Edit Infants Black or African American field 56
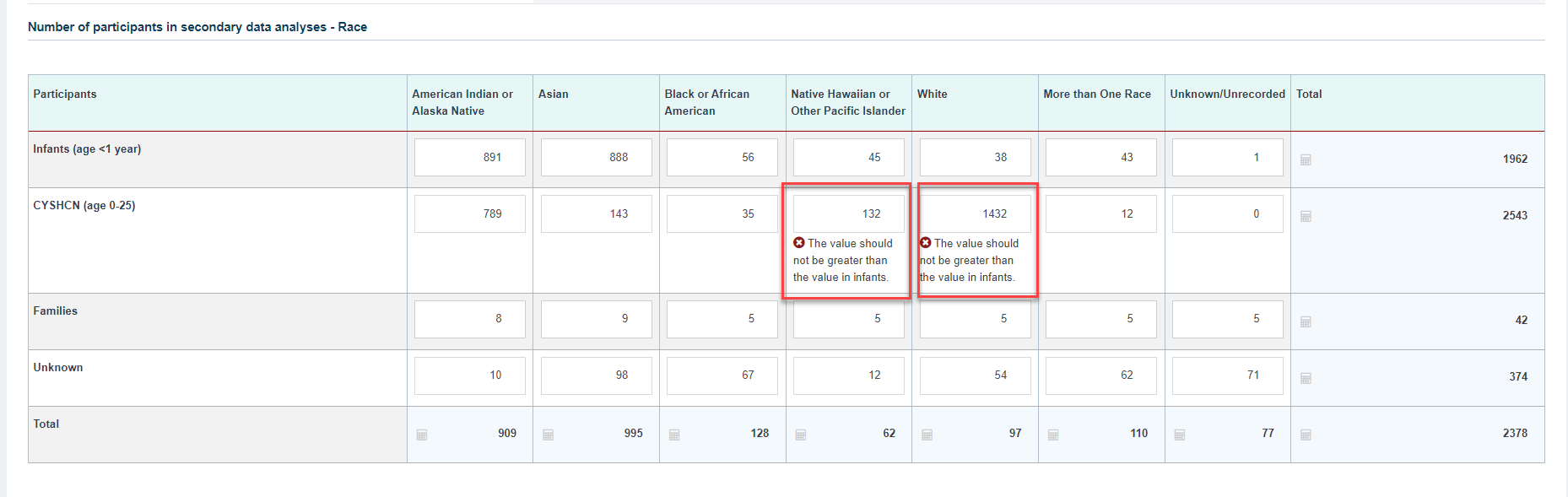The width and height of the screenshot is (1568, 497). pyautogui.click(x=722, y=157)
